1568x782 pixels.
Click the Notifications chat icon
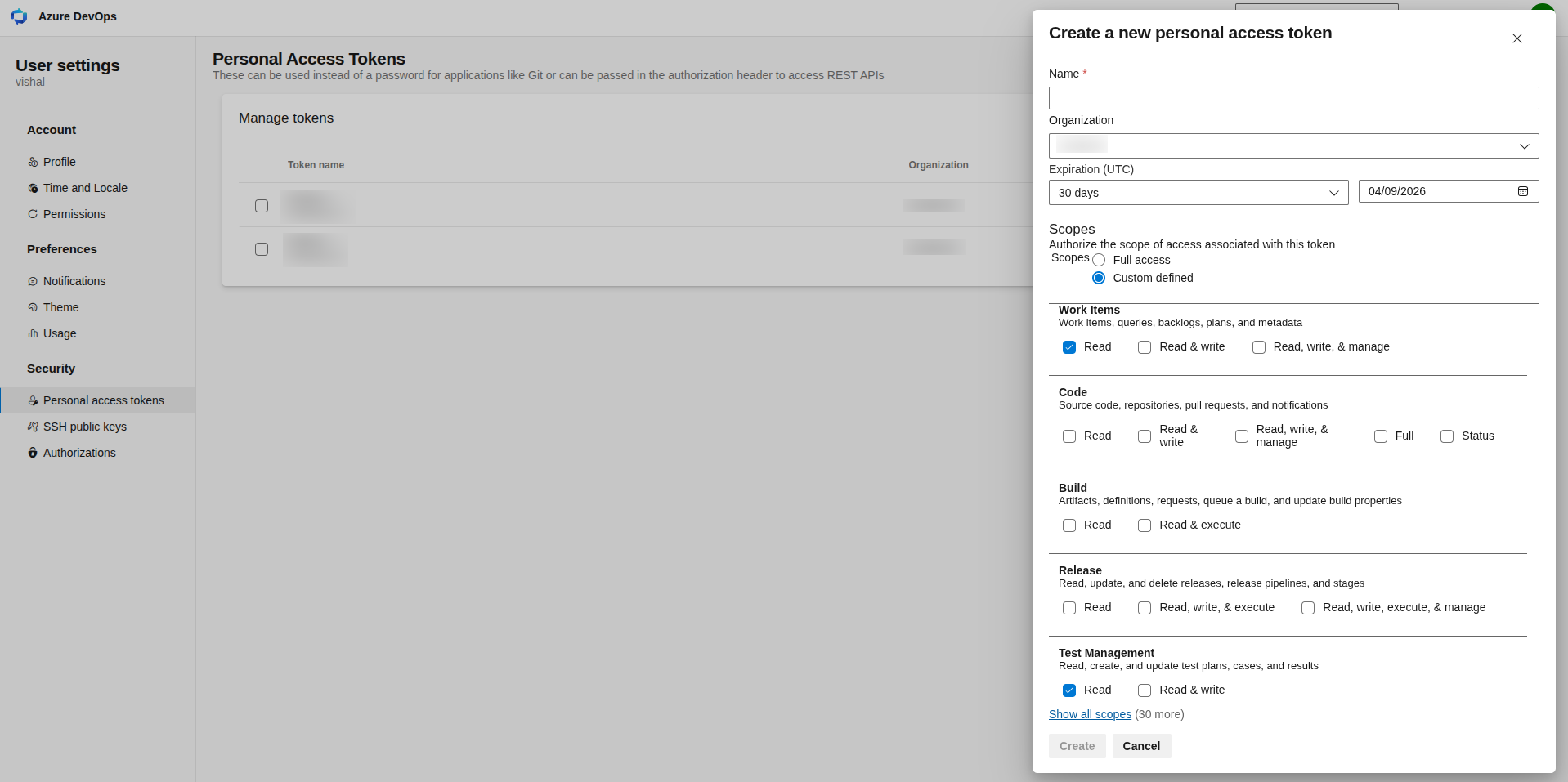coord(33,281)
